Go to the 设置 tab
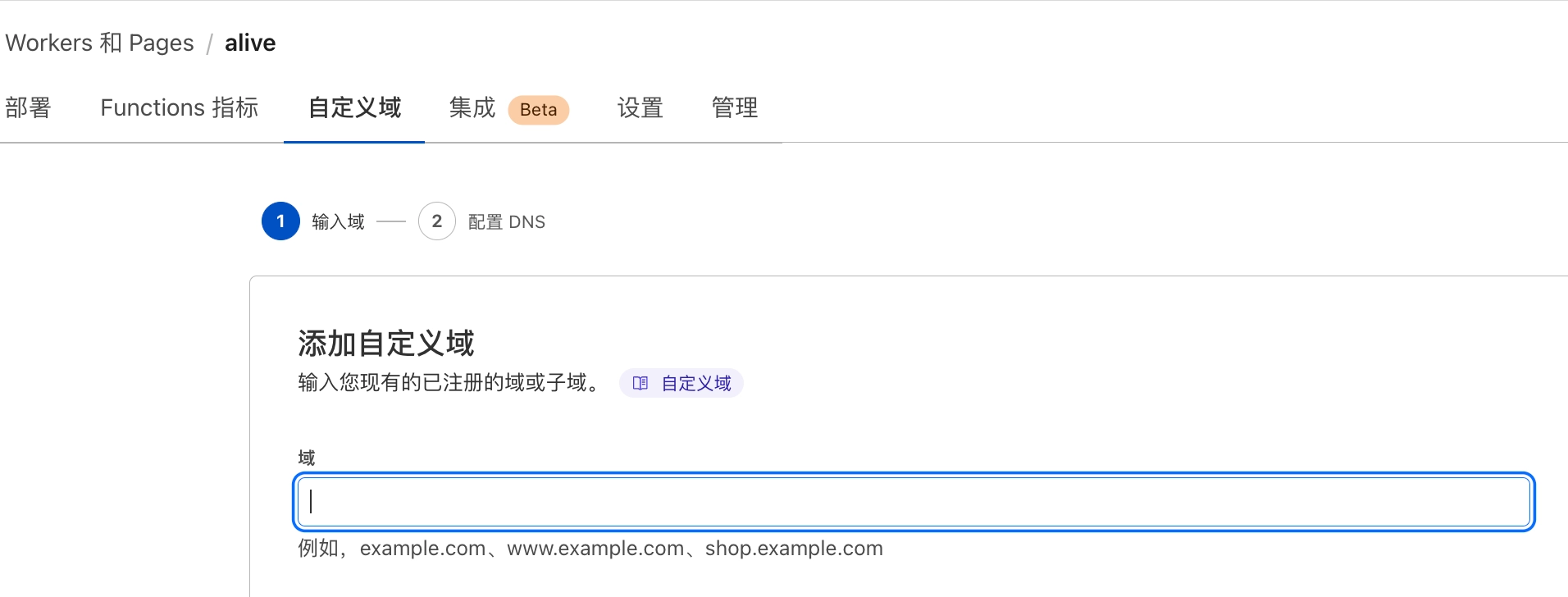 coord(640,107)
